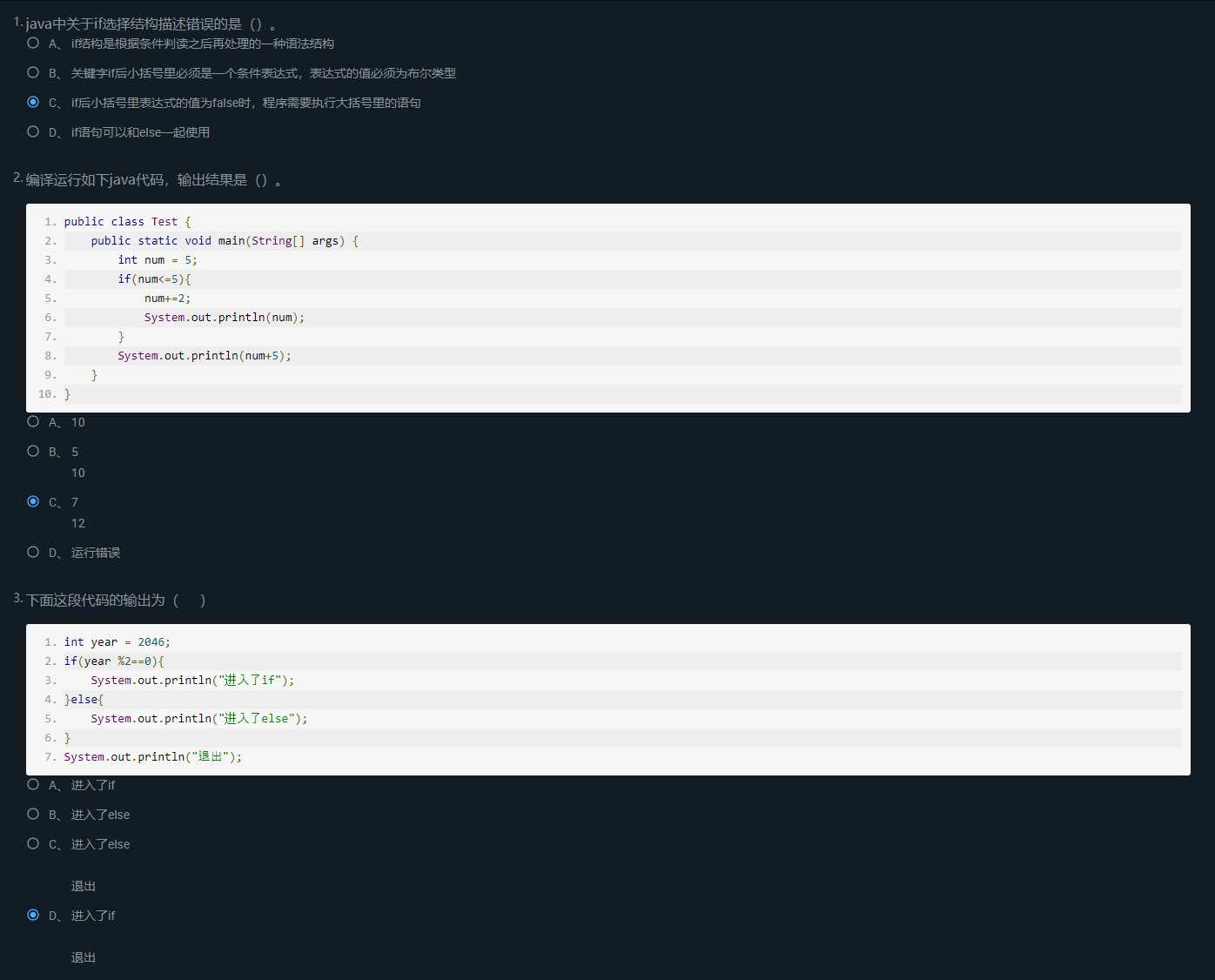The height and width of the screenshot is (980, 1215).
Task: Click code line 'public static void main(String[] args)'
Action: pos(225,241)
